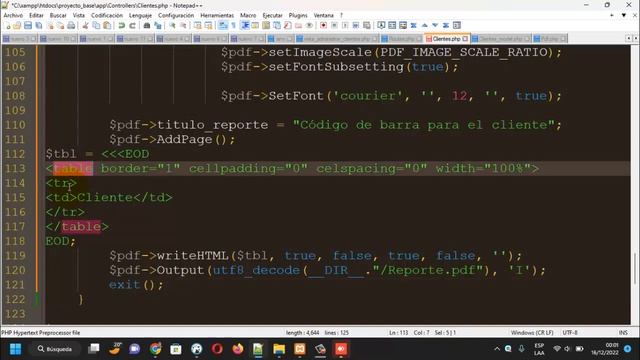The image size is (640, 360).
Task: Open File Explorer from the taskbar
Action: (279, 349)
